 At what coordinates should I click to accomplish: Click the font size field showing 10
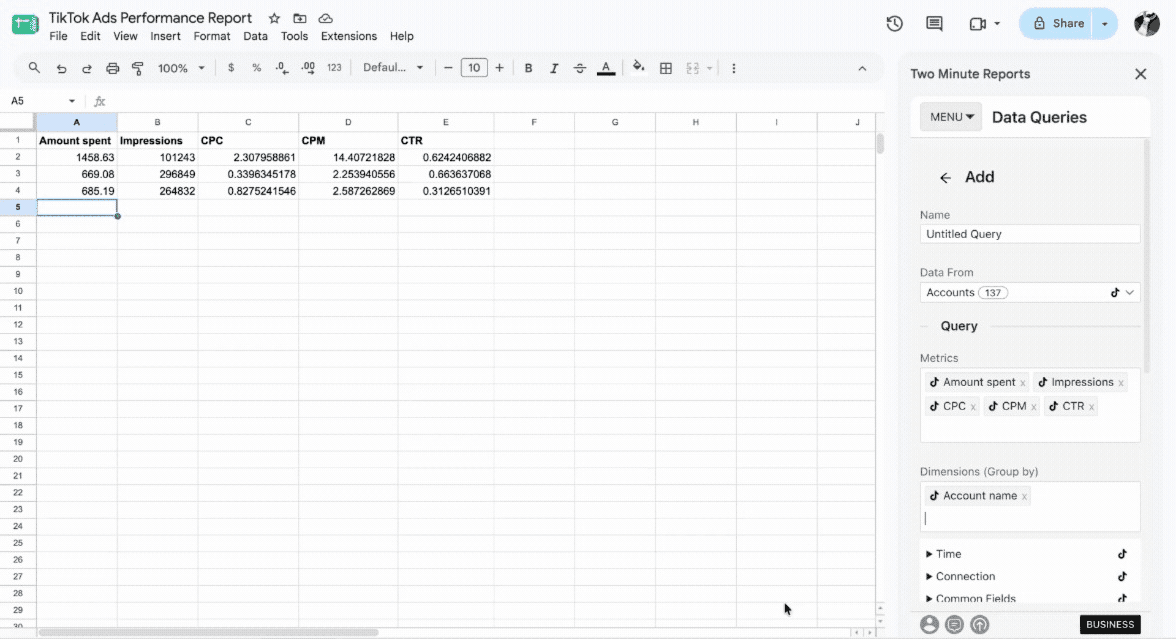pos(474,68)
